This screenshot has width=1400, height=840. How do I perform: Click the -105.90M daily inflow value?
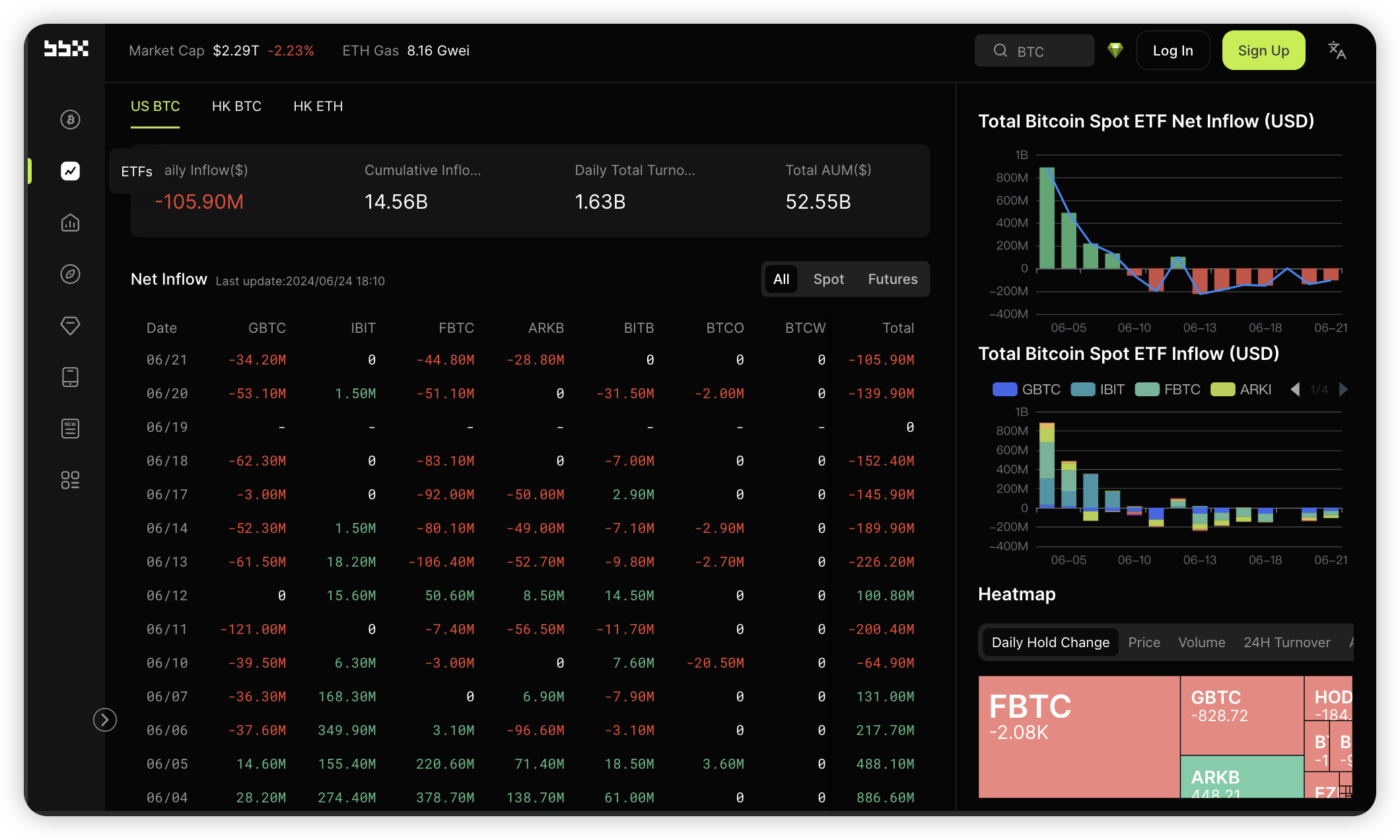point(199,201)
